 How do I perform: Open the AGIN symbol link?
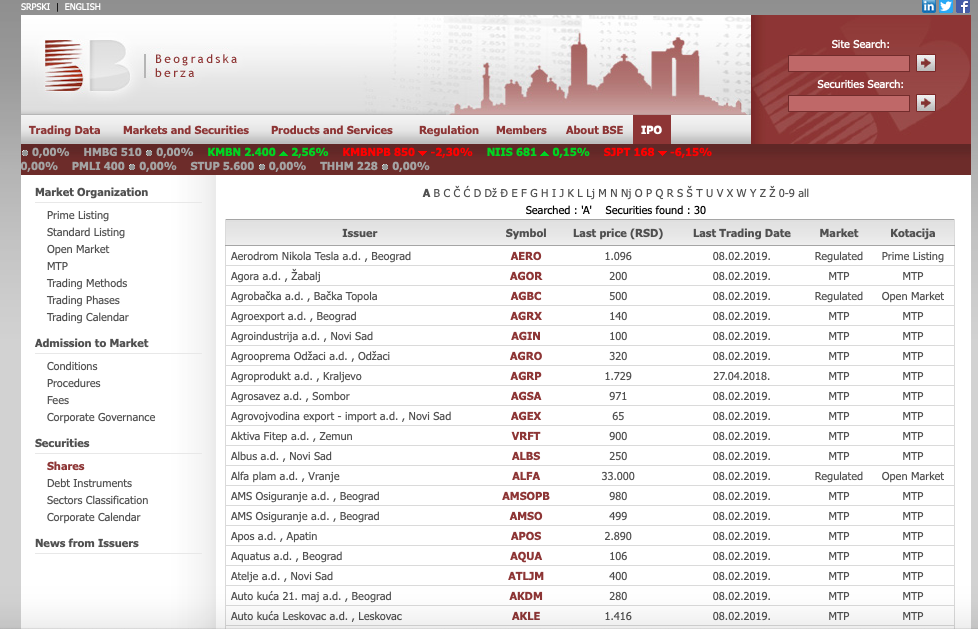tap(526, 336)
